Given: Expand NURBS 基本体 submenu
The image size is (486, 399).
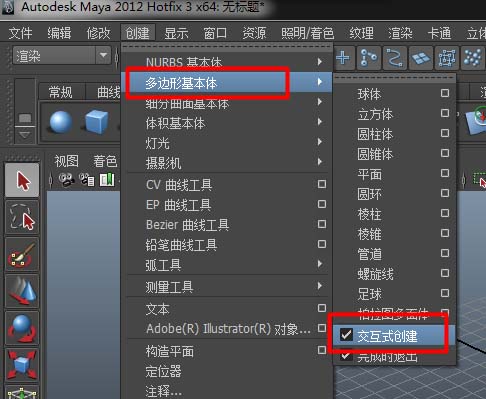Looking at the screenshot, I should point(227,62).
